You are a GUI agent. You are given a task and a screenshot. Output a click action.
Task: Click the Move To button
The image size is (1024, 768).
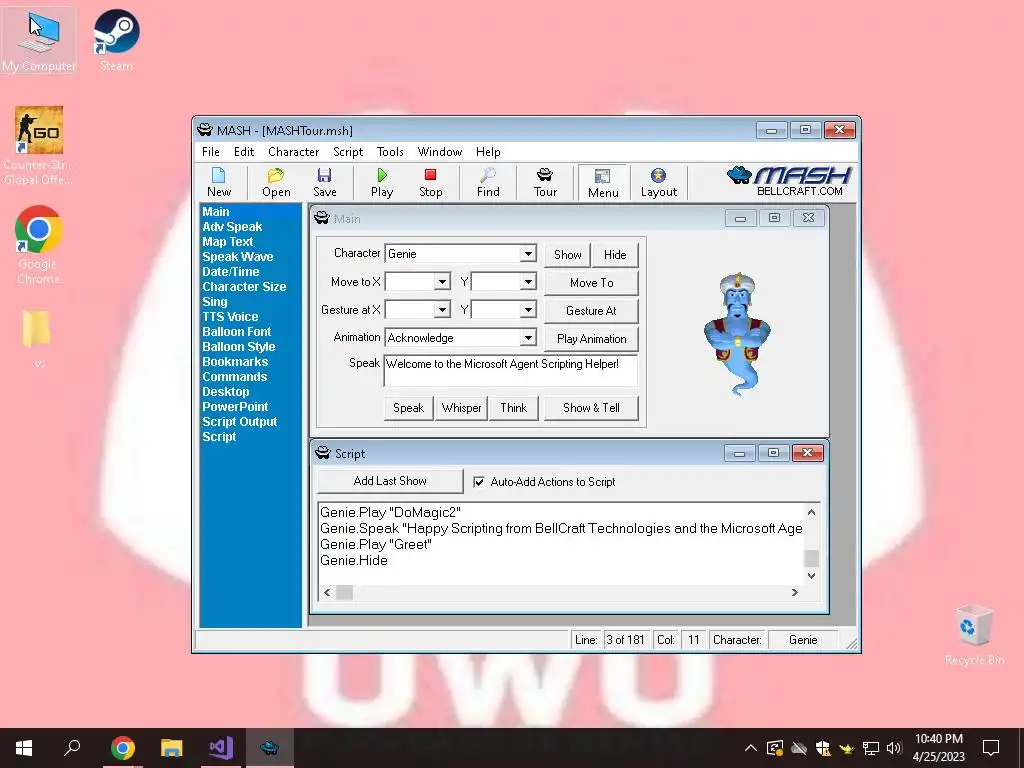tap(591, 283)
